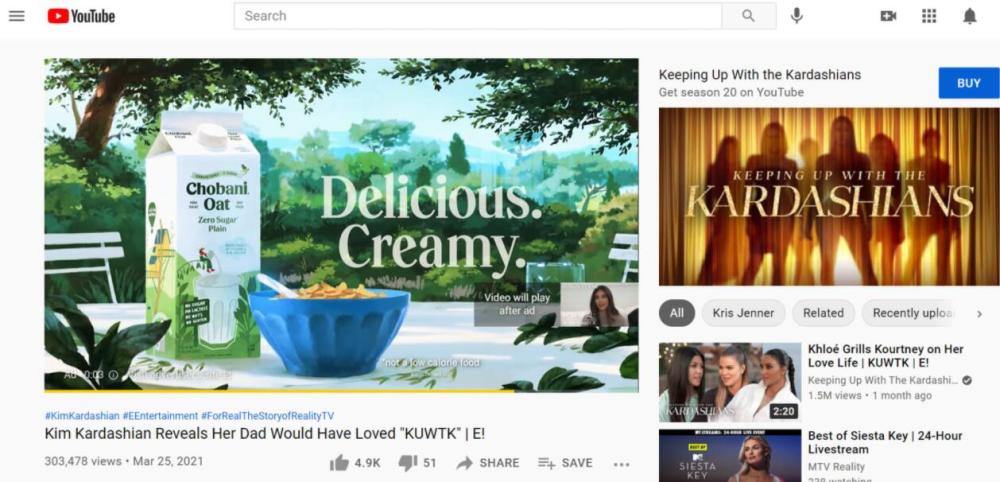Open notifications bell
The image size is (1000, 482).
pos(969,16)
